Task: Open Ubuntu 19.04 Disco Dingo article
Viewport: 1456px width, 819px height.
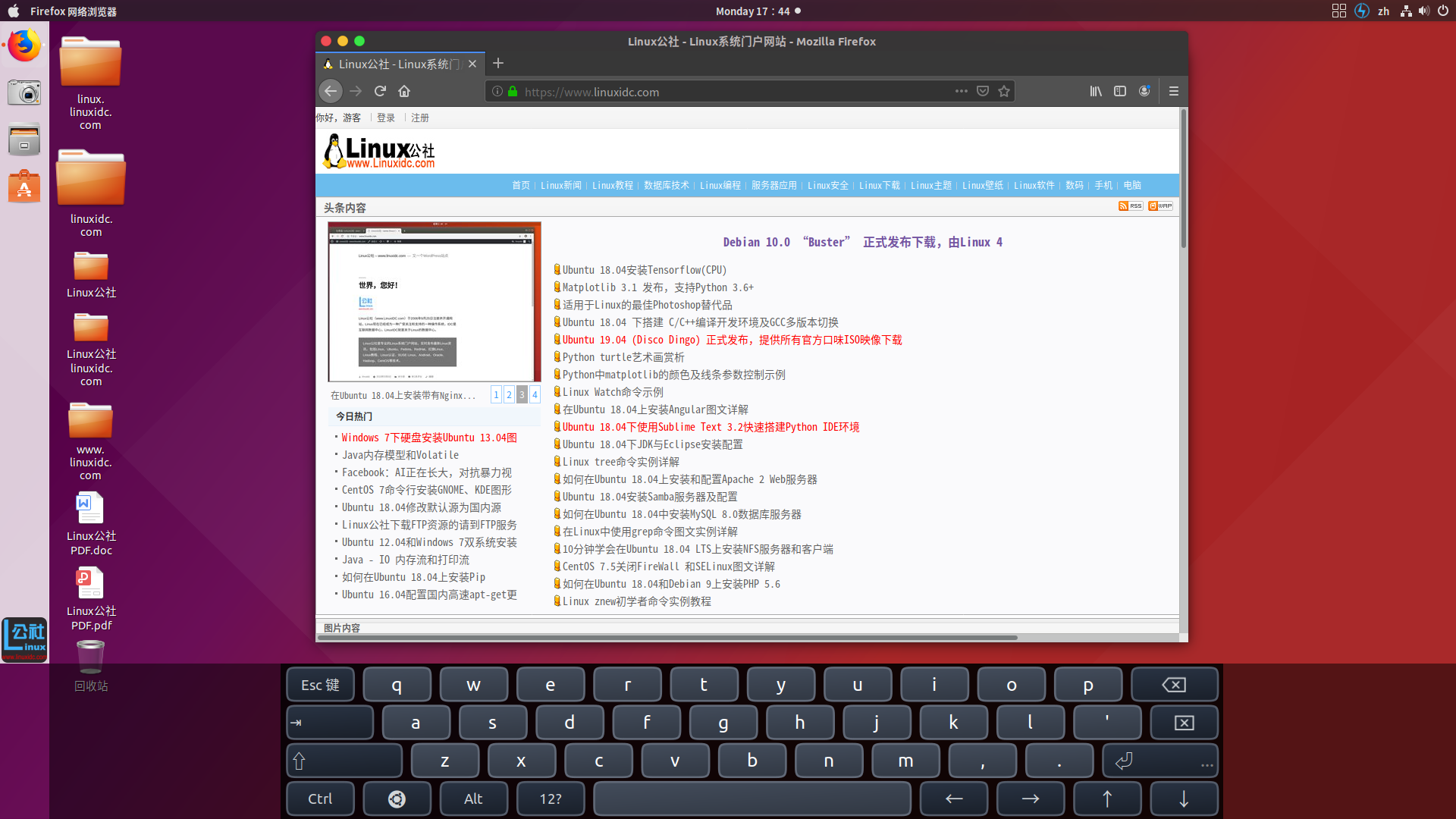Action: [x=733, y=340]
